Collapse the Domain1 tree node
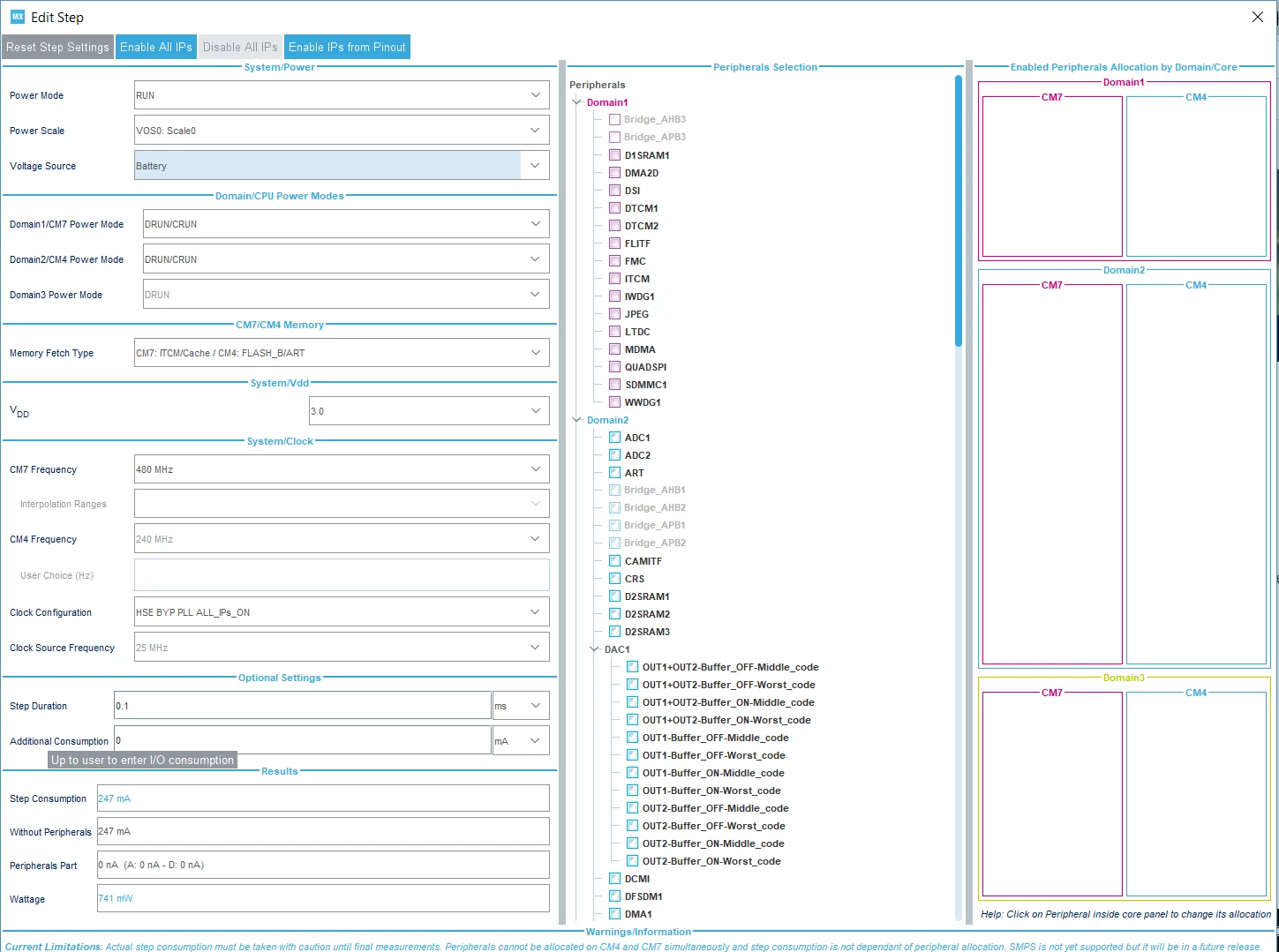 577,102
